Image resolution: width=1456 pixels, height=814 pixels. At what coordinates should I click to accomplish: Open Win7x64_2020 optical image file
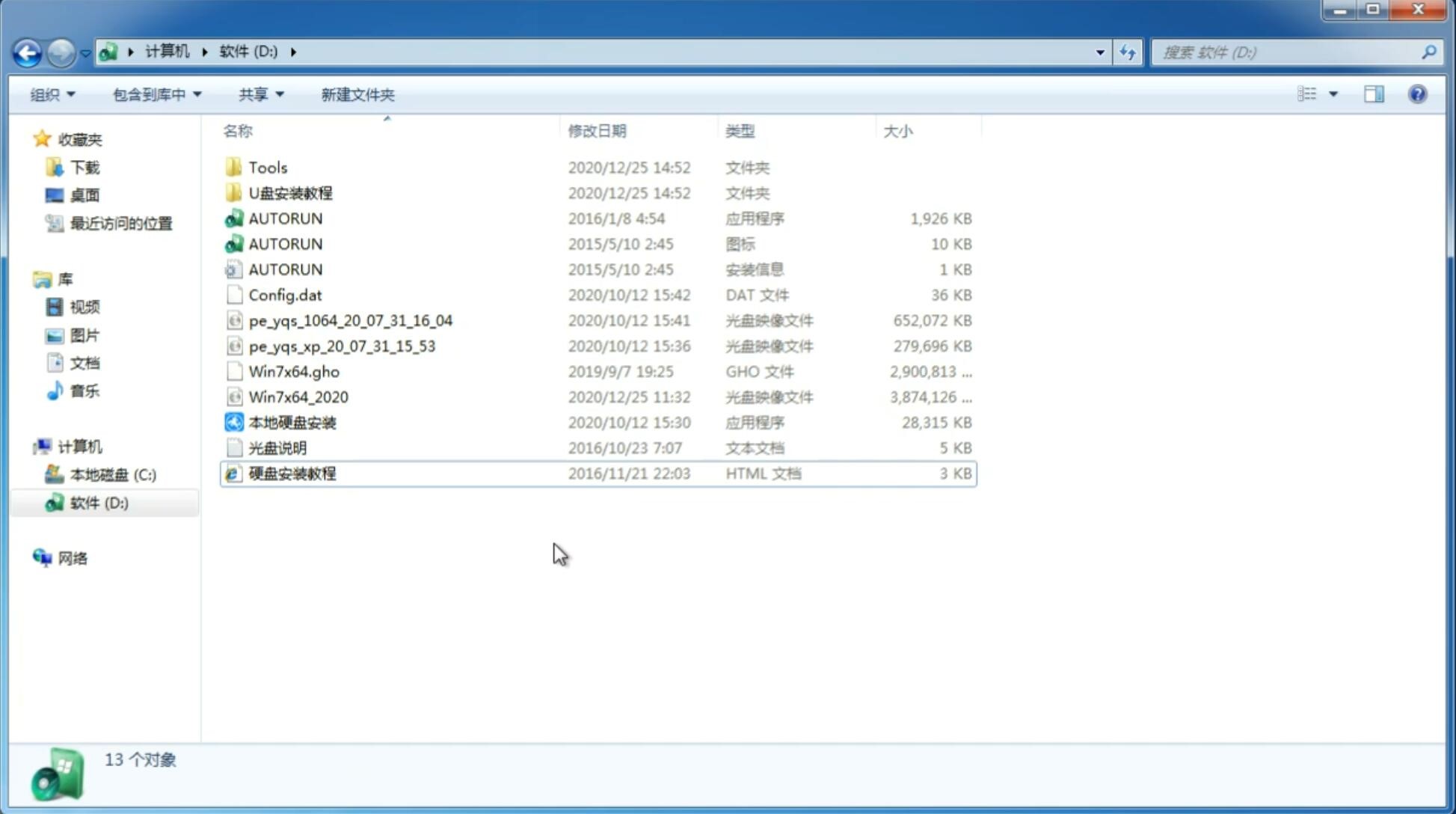point(298,396)
